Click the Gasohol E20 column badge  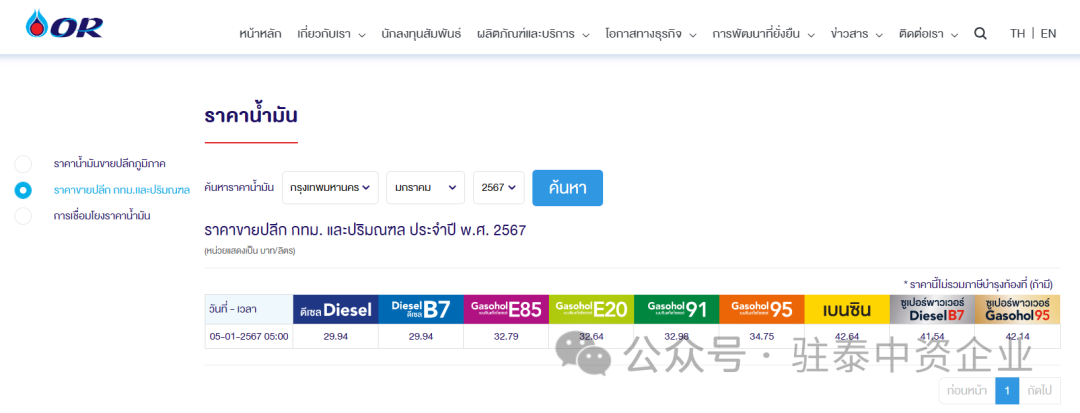[x=592, y=310]
